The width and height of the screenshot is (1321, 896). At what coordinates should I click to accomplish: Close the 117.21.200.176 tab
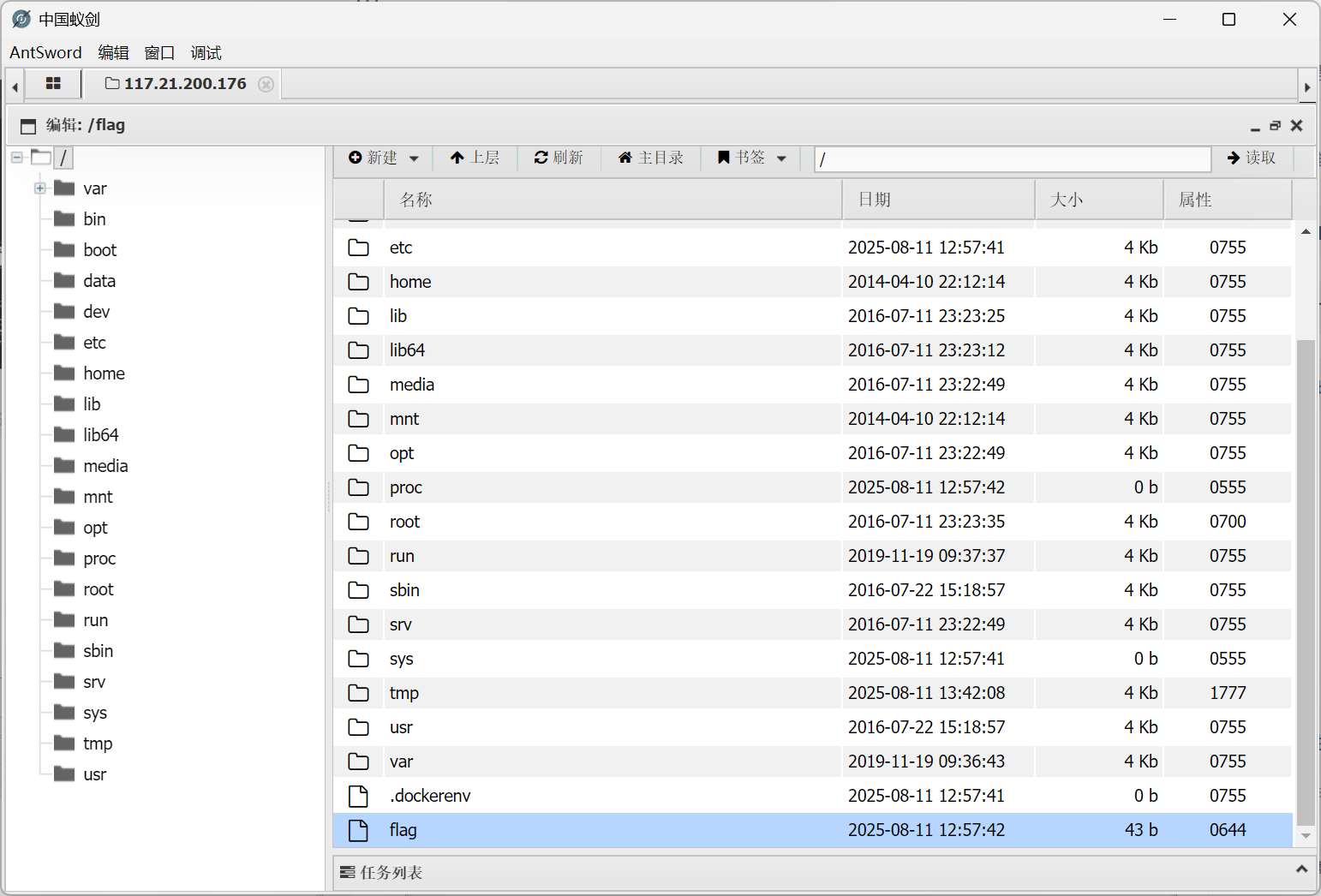click(266, 84)
